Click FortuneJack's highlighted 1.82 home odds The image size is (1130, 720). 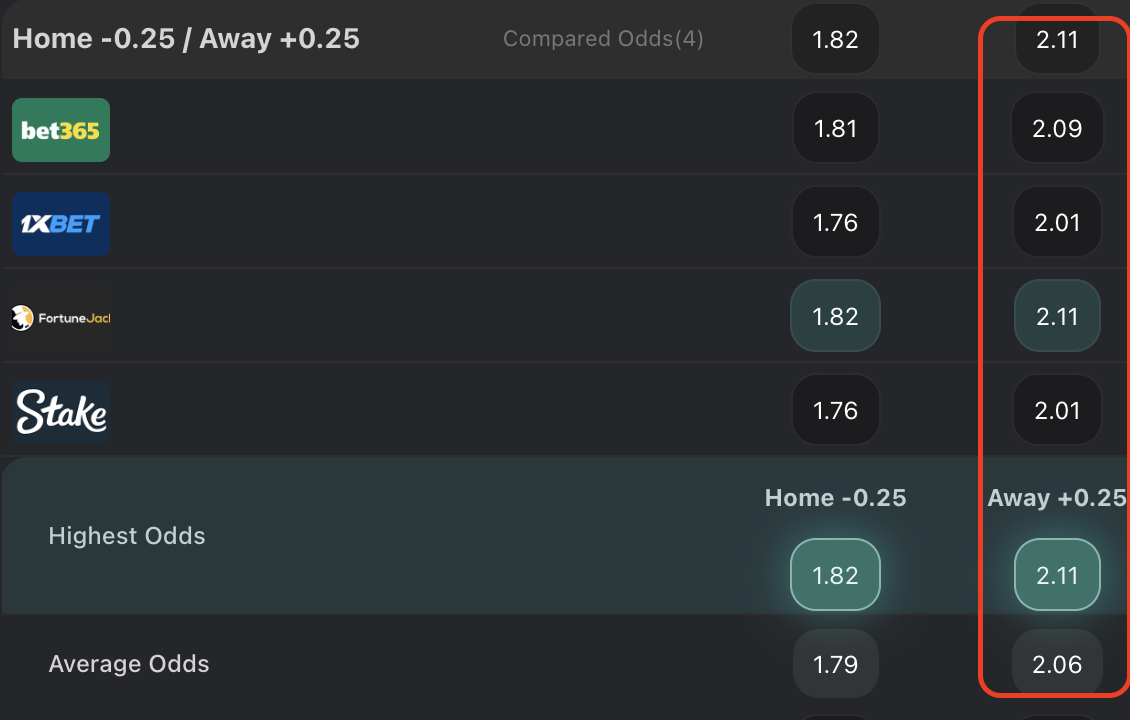tap(835, 315)
